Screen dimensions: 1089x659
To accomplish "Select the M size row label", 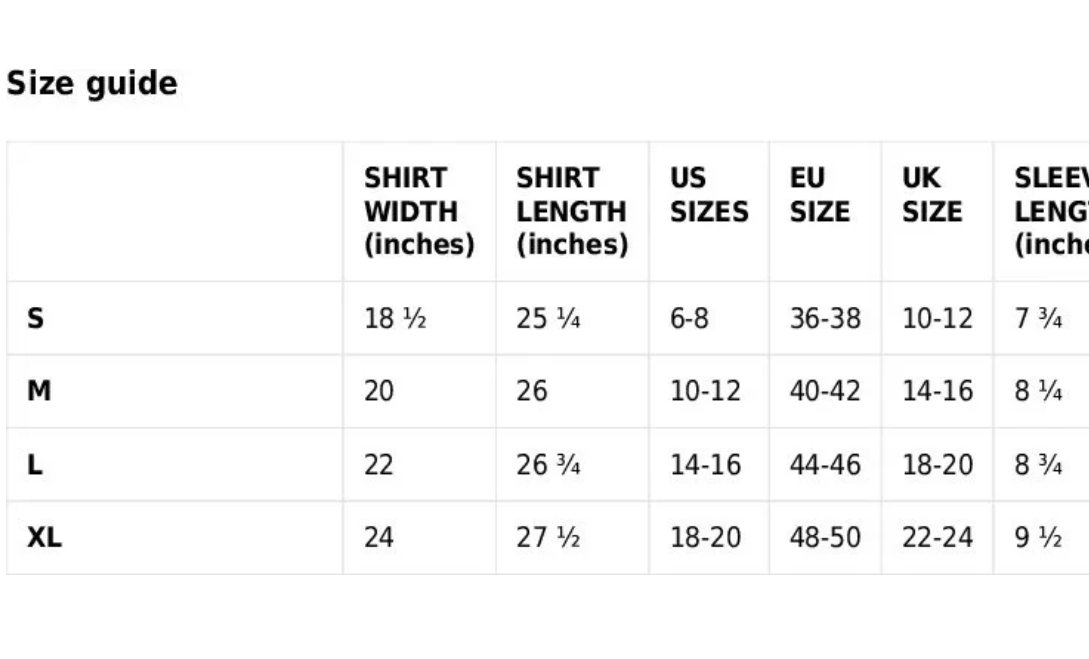I will tap(39, 391).
